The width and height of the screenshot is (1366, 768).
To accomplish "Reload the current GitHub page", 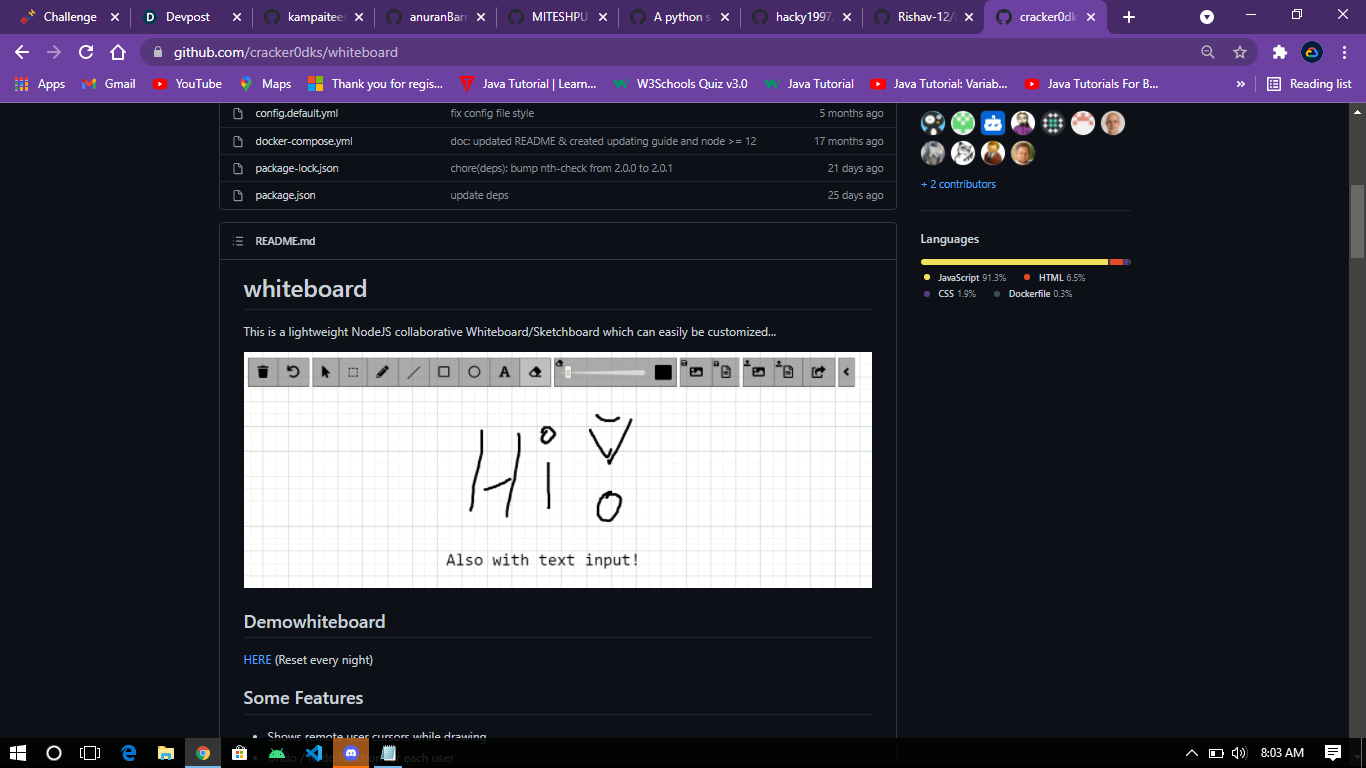I will click(86, 52).
